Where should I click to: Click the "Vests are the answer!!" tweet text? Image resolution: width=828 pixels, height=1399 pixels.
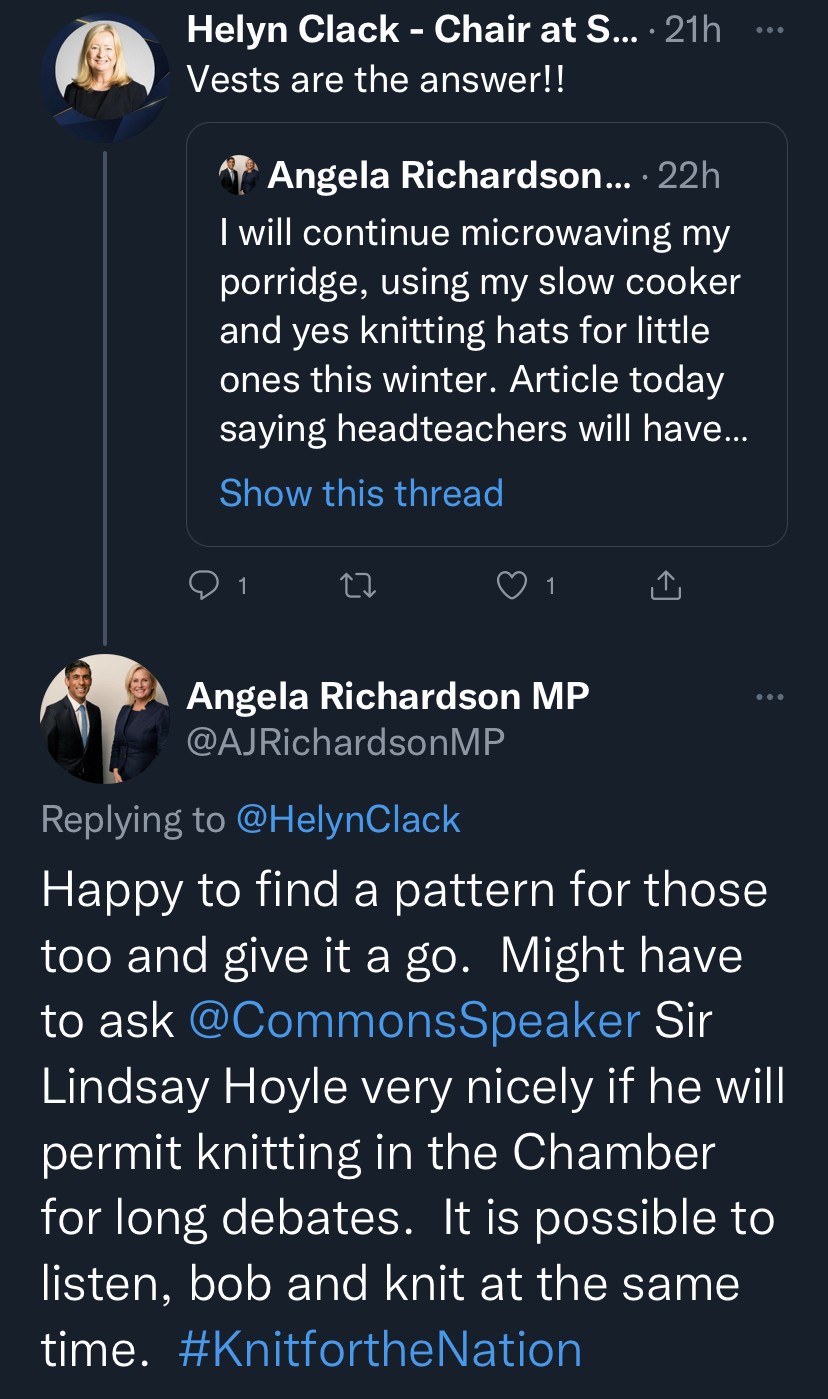point(376,80)
